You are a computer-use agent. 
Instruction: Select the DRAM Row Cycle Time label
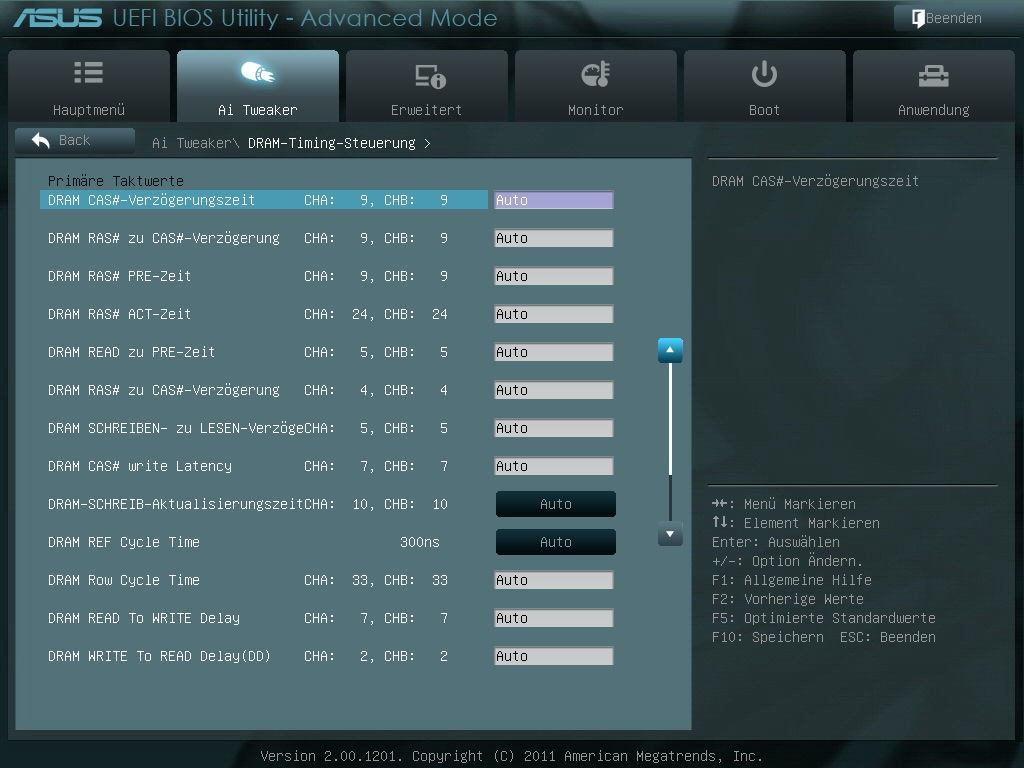point(123,580)
